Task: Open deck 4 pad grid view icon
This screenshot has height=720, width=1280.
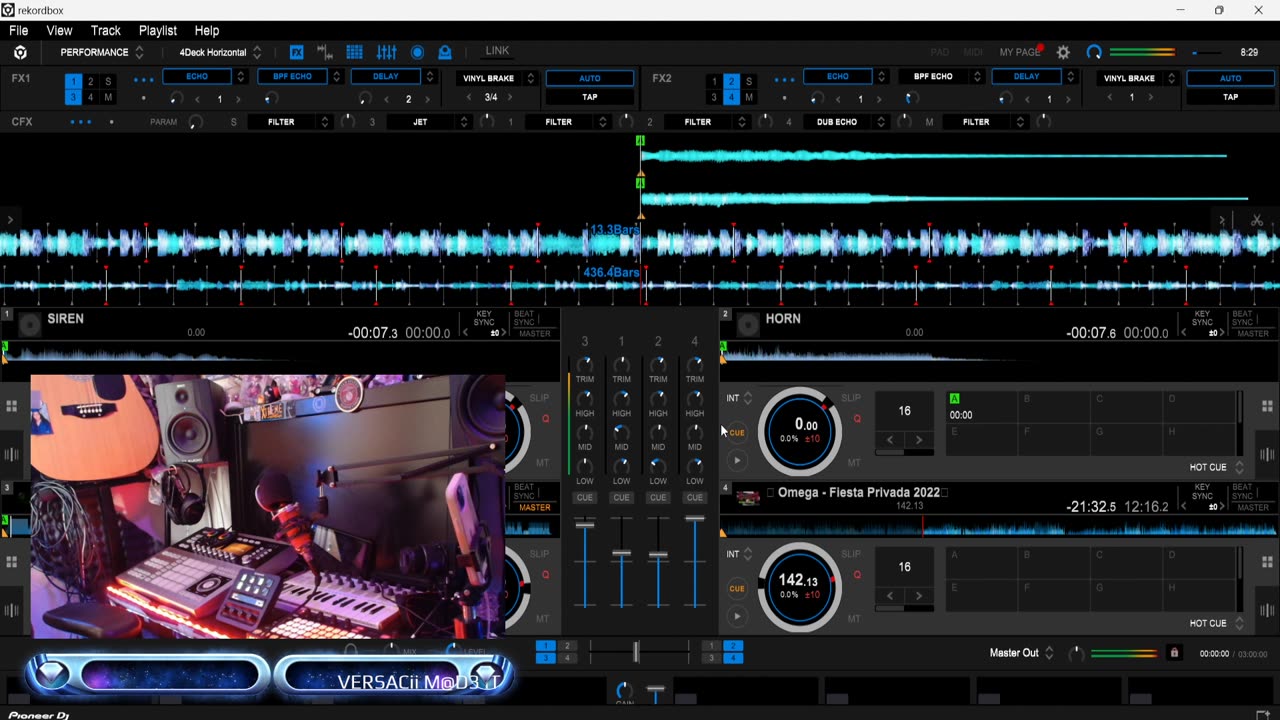Action: pos(1267,562)
